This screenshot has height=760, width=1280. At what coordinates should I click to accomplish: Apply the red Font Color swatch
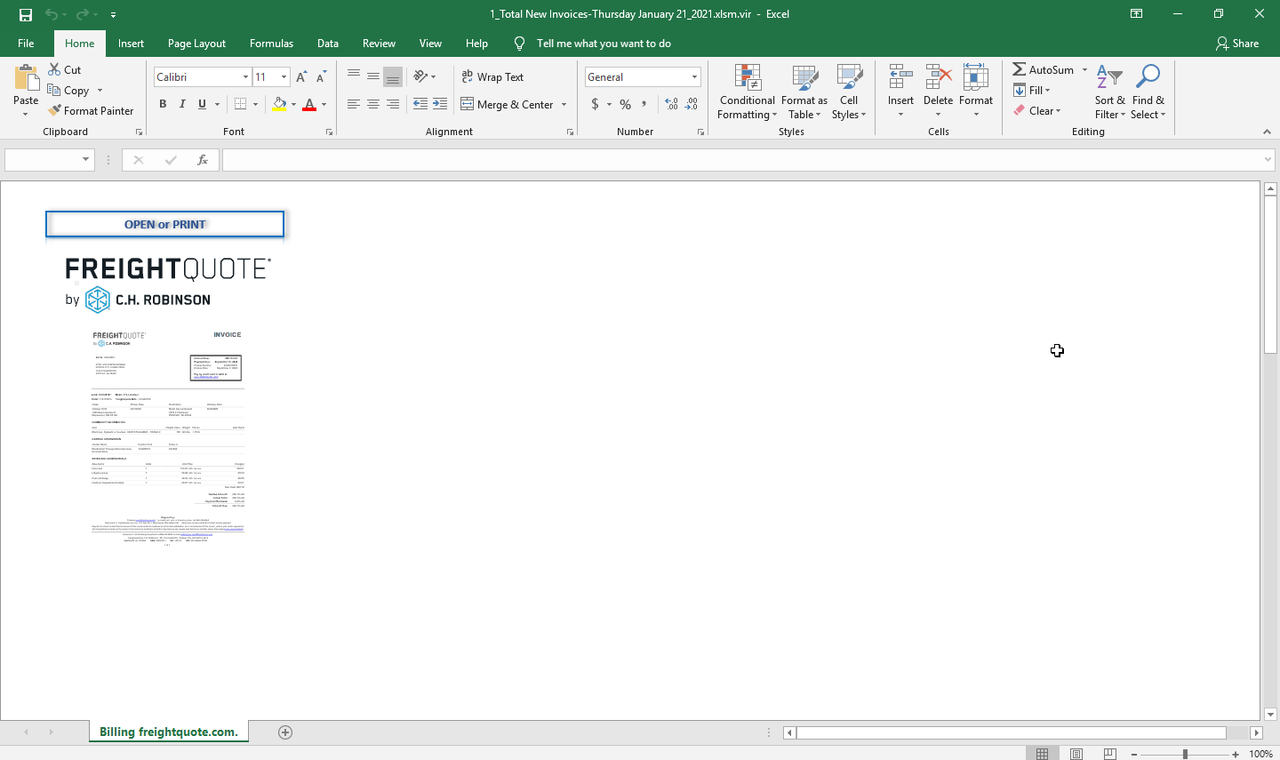click(309, 104)
